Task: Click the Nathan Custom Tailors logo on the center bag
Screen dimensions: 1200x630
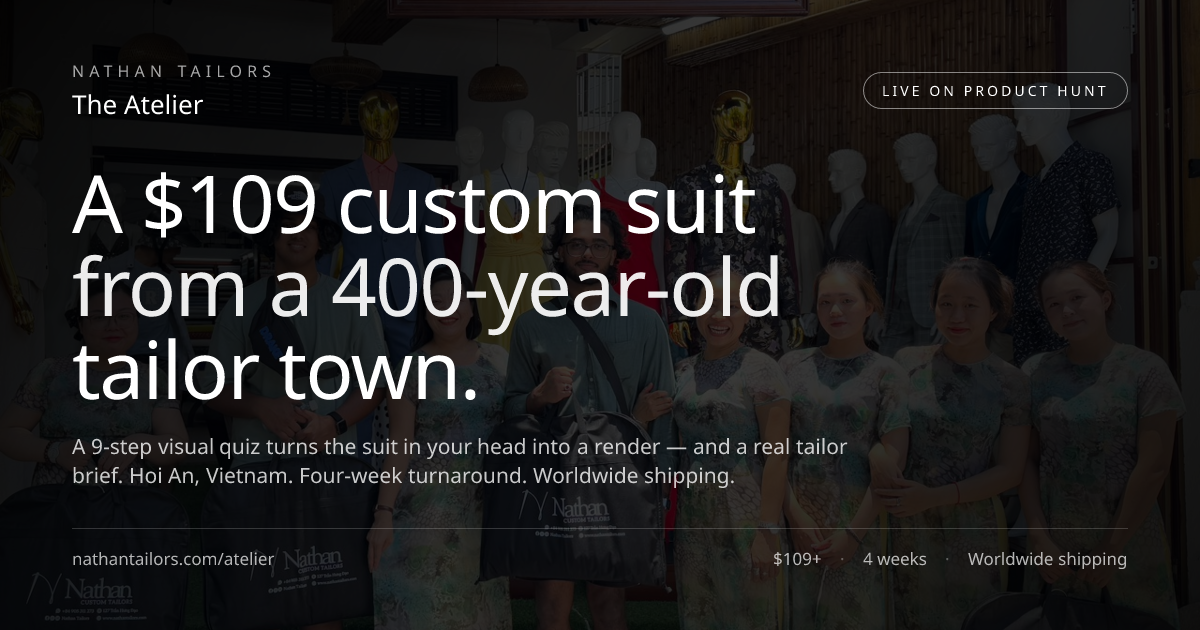Action: 579,505
